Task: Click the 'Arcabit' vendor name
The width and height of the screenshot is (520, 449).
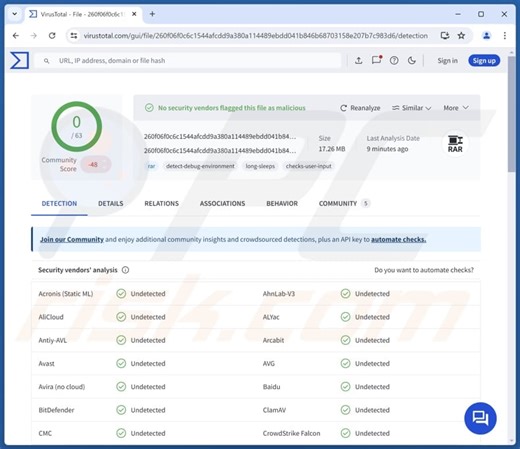Action: [273, 340]
